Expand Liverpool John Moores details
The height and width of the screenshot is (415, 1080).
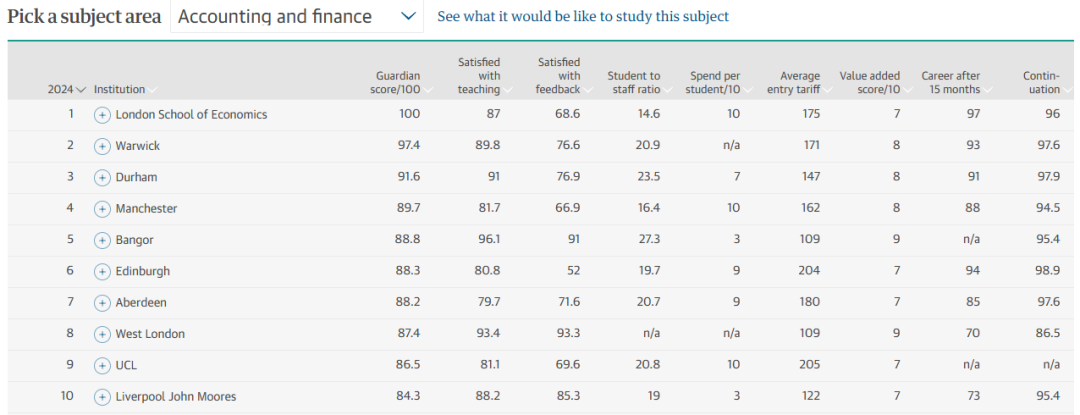(x=102, y=397)
